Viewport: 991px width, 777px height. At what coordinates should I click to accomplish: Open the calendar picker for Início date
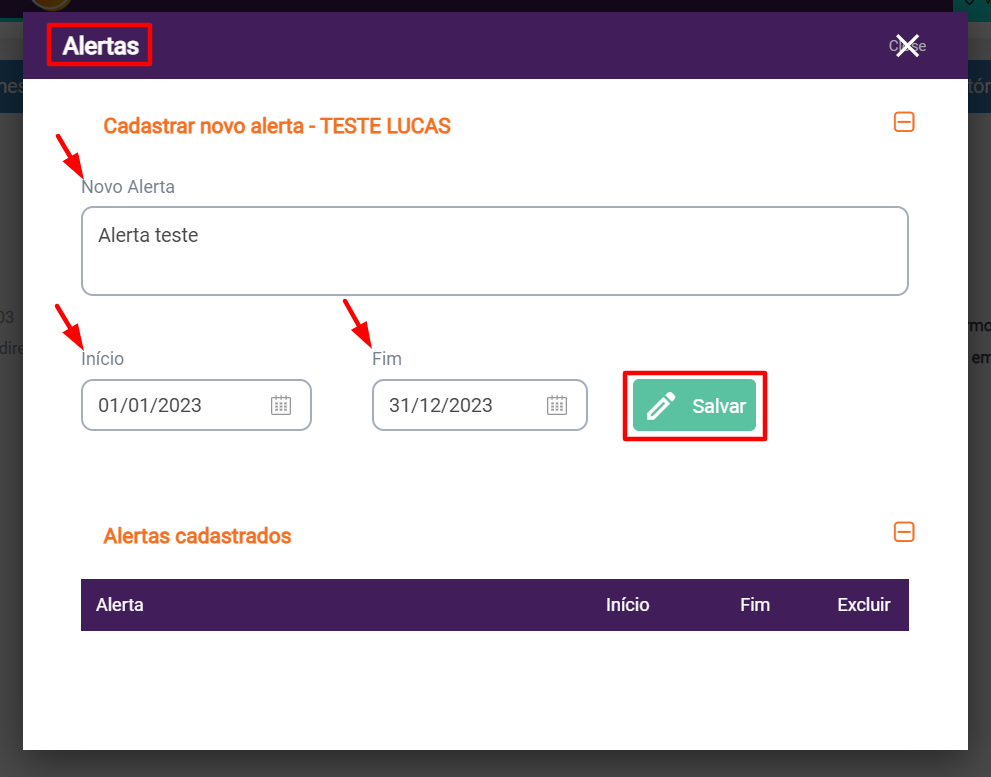point(281,405)
